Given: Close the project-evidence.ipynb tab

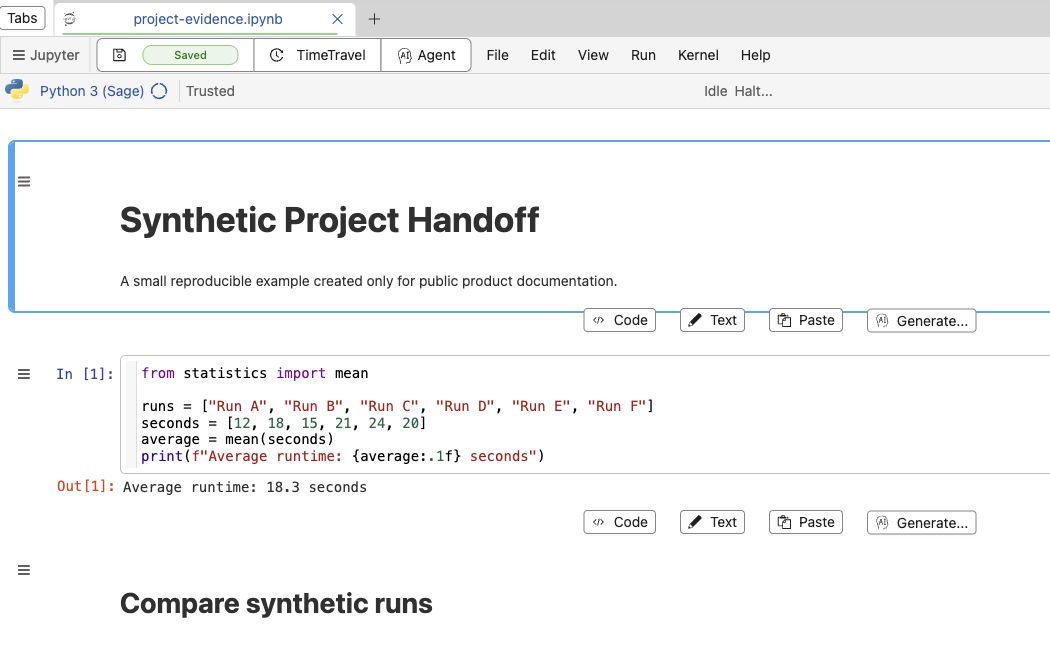Looking at the screenshot, I should (x=338, y=19).
